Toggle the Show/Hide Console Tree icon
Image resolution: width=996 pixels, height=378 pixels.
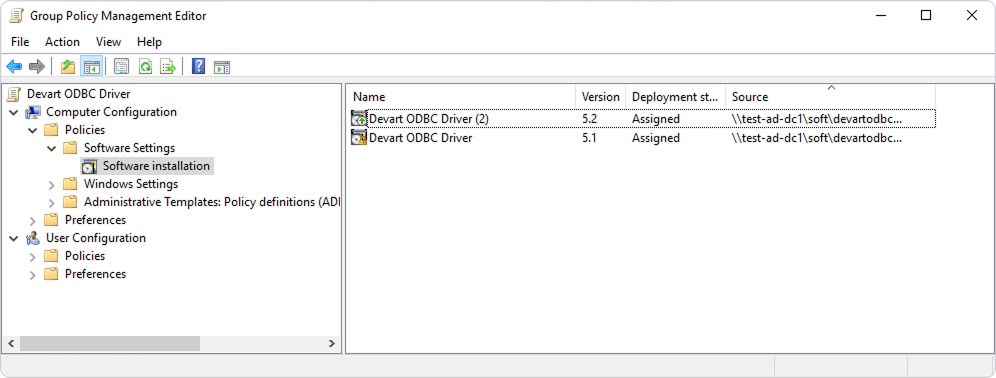coord(91,66)
